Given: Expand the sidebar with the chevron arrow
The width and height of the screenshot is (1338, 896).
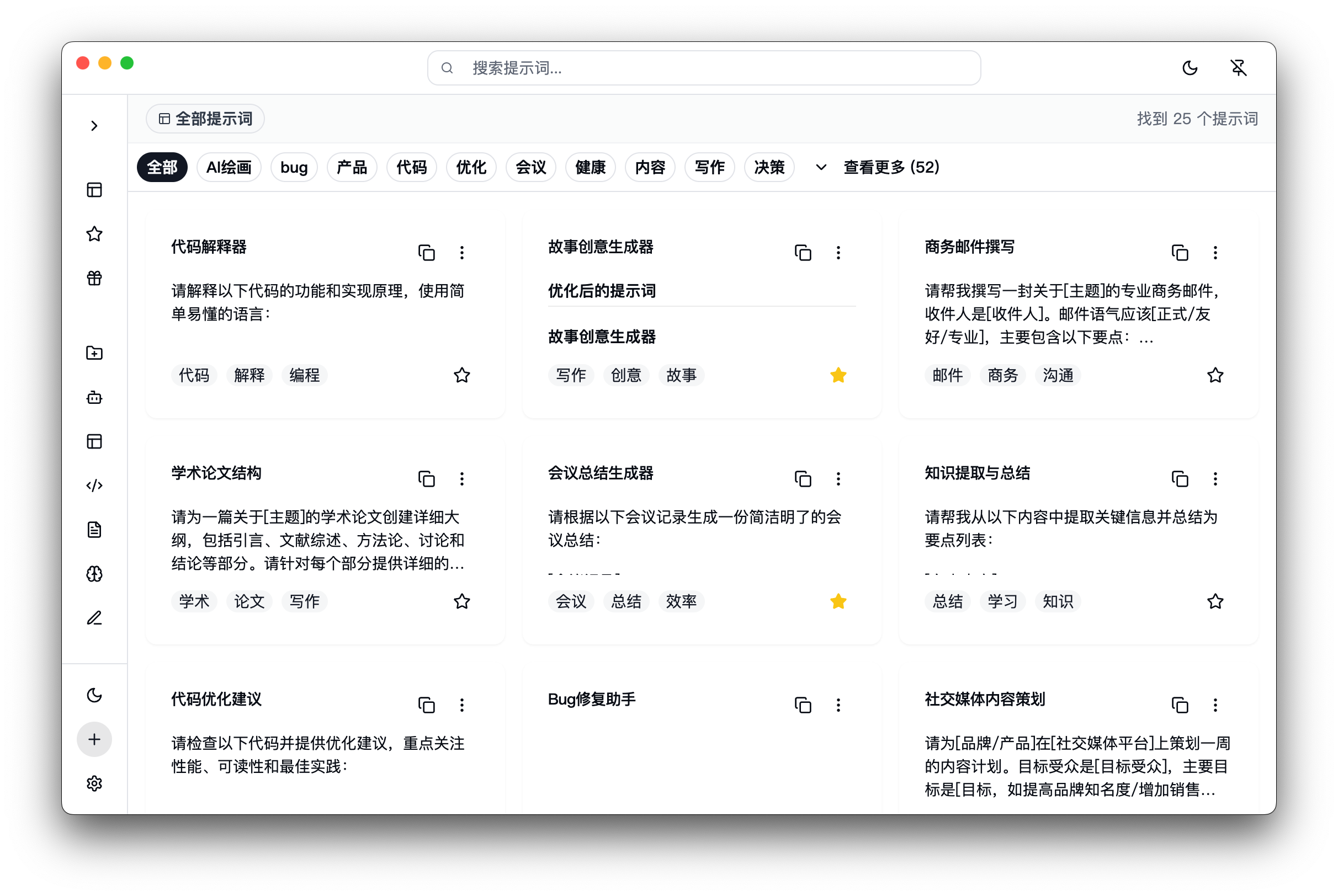Looking at the screenshot, I should point(94,126).
